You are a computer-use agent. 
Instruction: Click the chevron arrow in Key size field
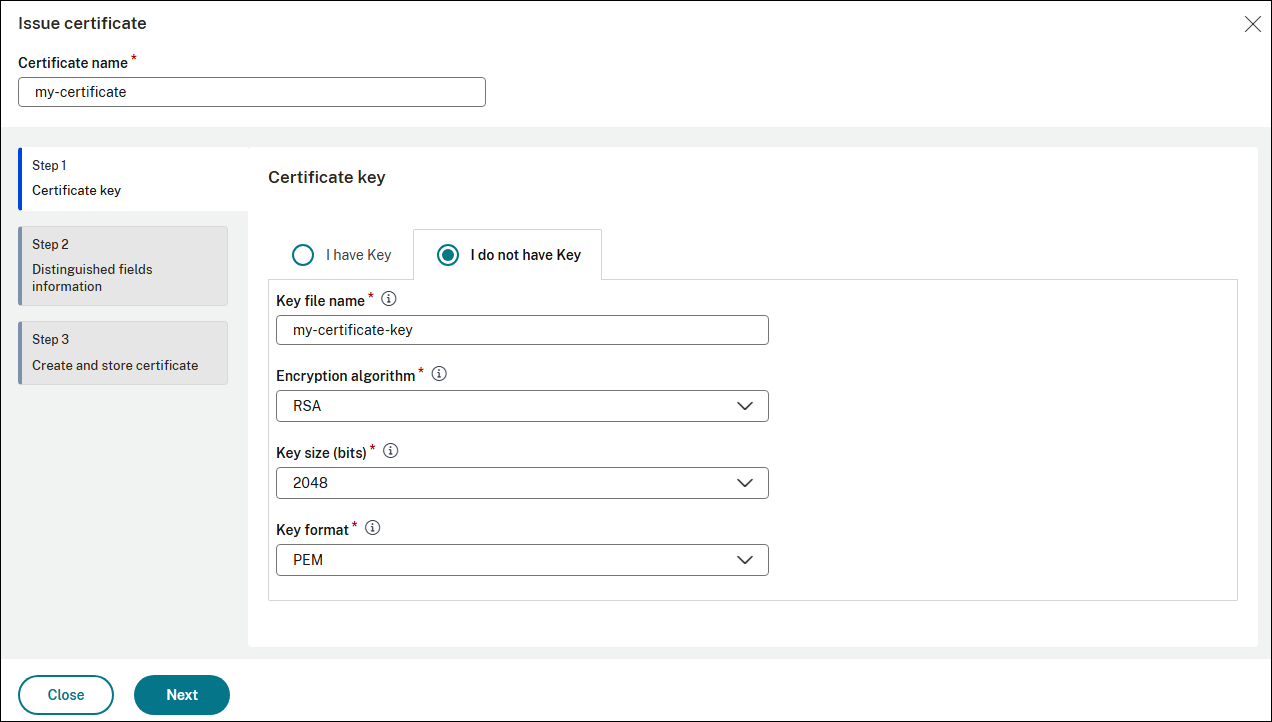(x=744, y=483)
